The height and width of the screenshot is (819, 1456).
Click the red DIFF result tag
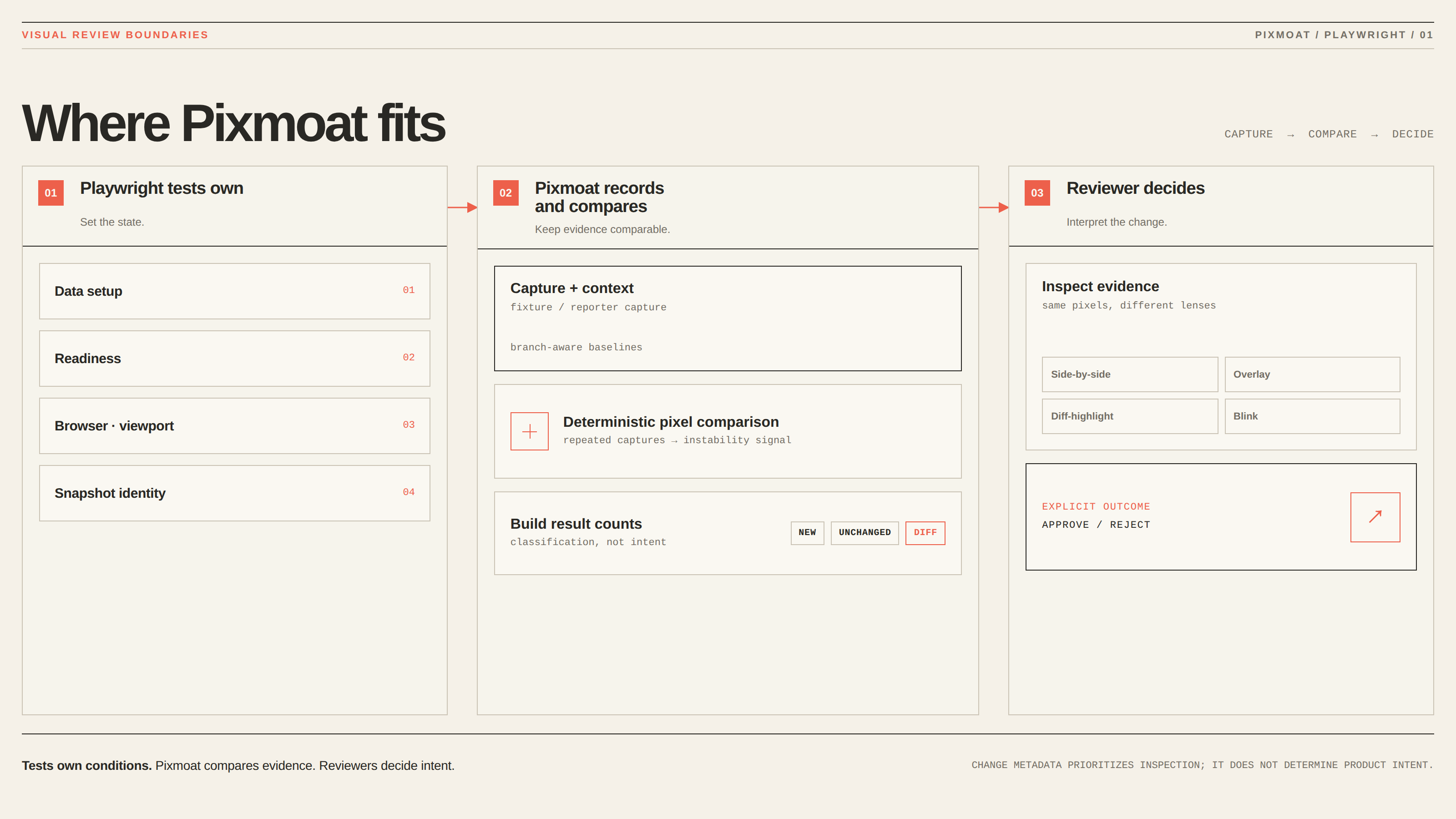point(925,532)
